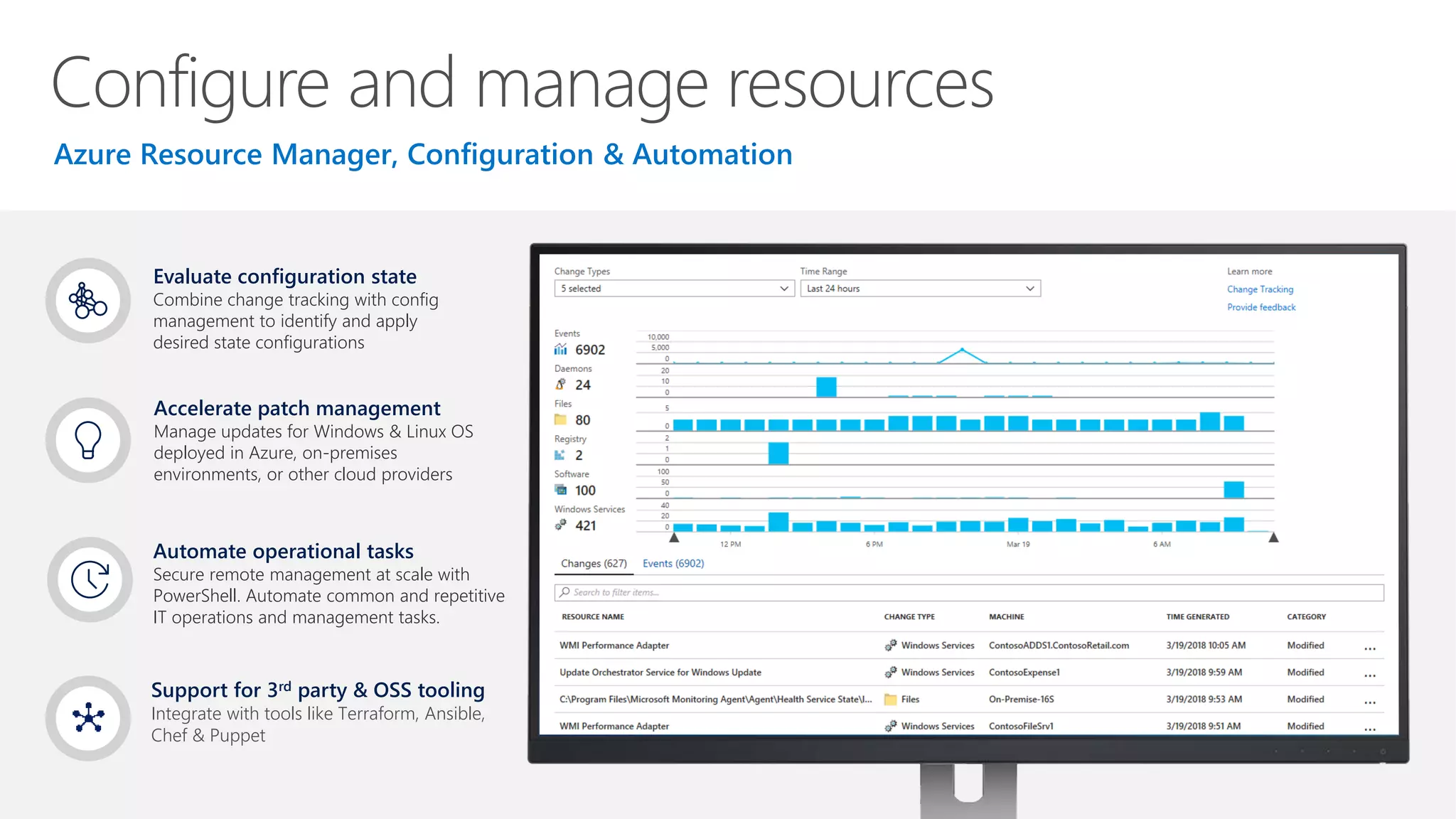The height and width of the screenshot is (819, 1456).
Task: Click the Windows Services count 421
Action: (x=586, y=525)
